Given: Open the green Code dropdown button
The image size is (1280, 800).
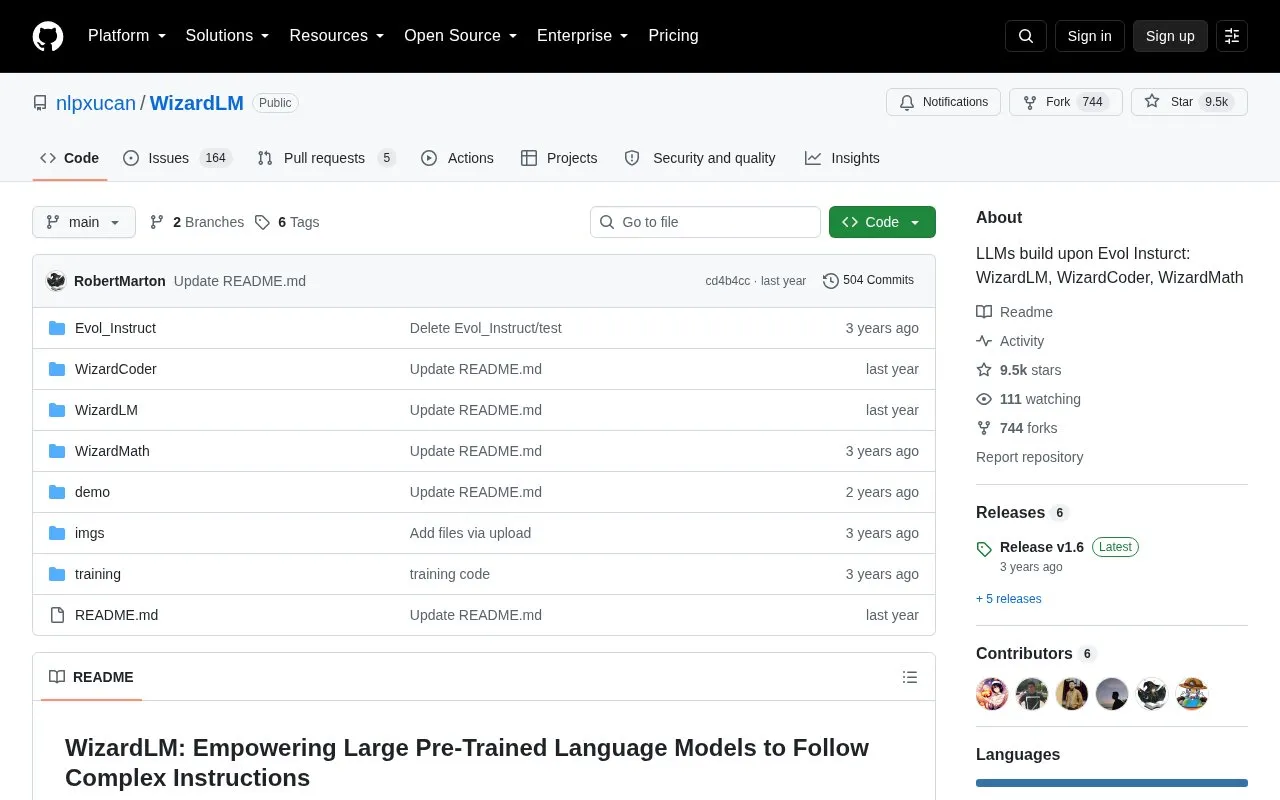Looking at the screenshot, I should pos(882,222).
